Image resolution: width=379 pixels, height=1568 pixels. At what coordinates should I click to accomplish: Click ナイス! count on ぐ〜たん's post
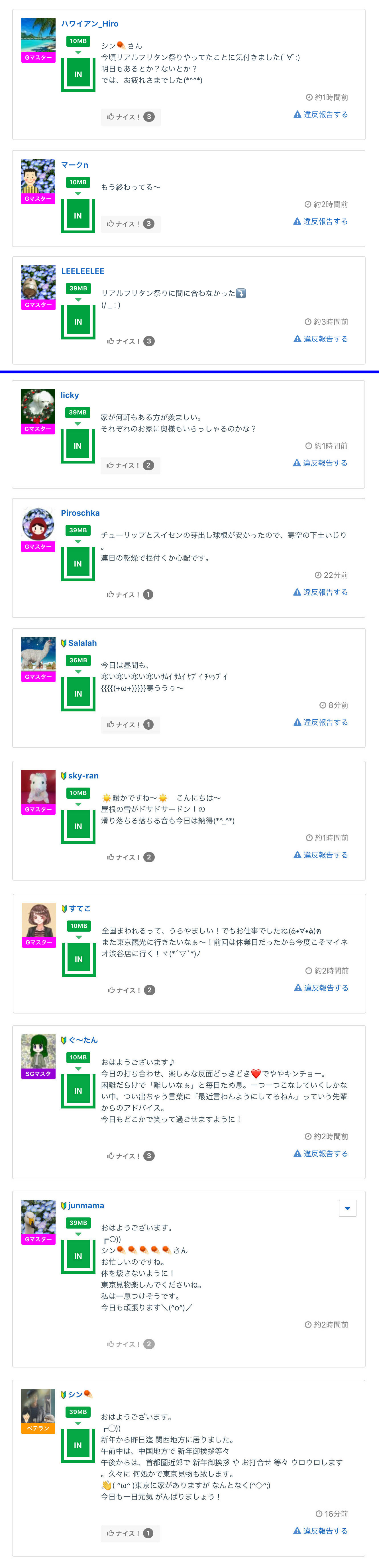tap(149, 1156)
